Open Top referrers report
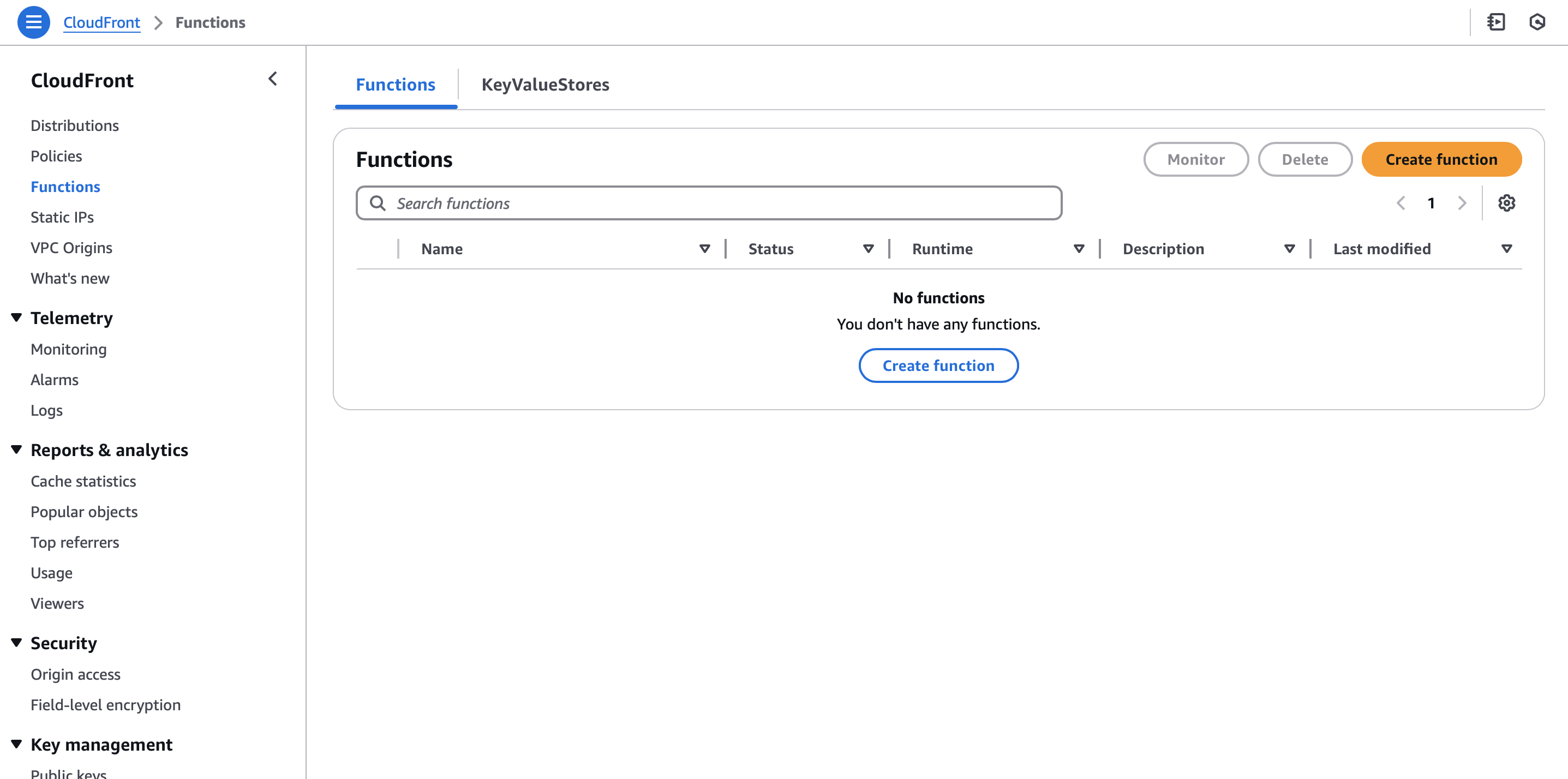Screen dimensions: 1568x779 pyautogui.click(x=75, y=542)
